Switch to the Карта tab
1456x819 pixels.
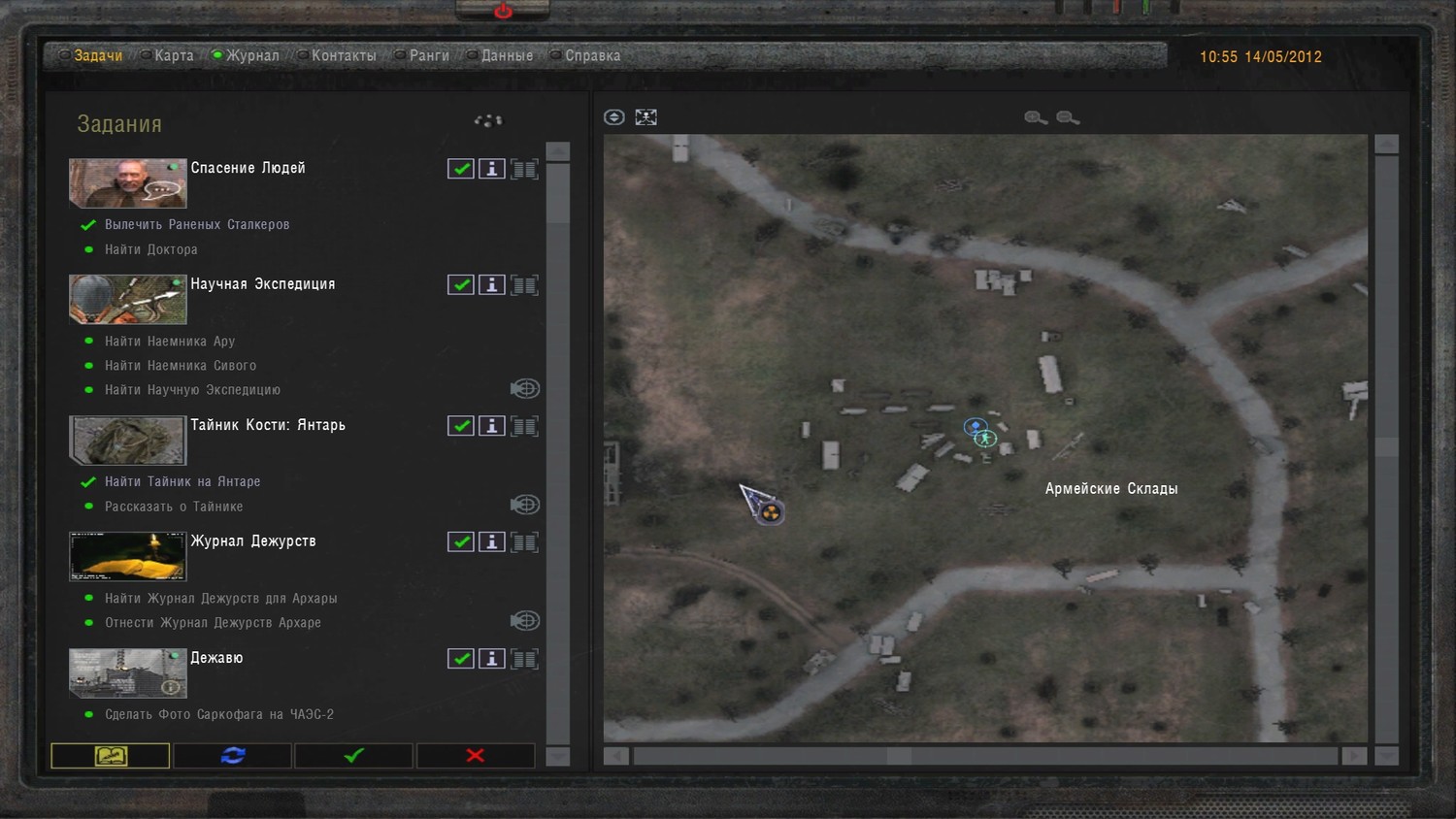click(174, 56)
